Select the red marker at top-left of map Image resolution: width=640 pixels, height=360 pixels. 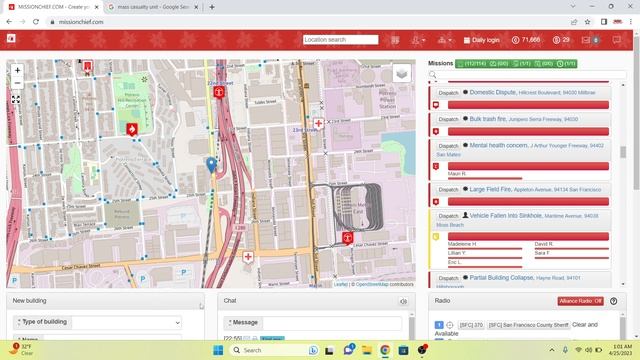(x=87, y=67)
